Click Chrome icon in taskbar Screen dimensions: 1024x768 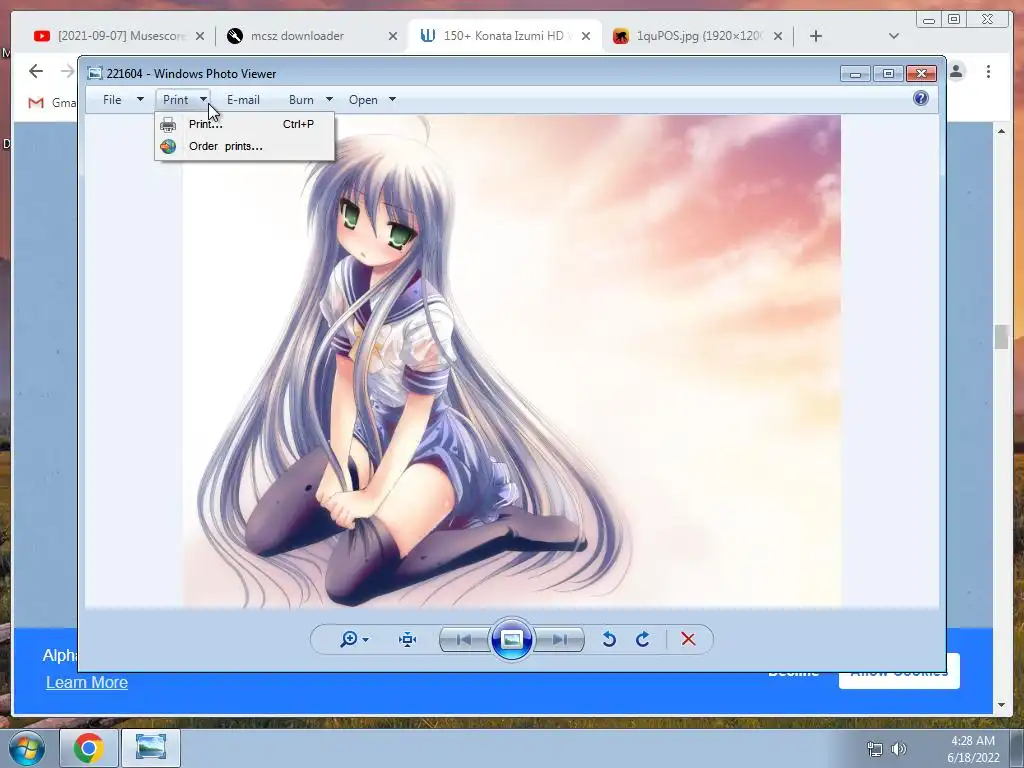pos(88,748)
